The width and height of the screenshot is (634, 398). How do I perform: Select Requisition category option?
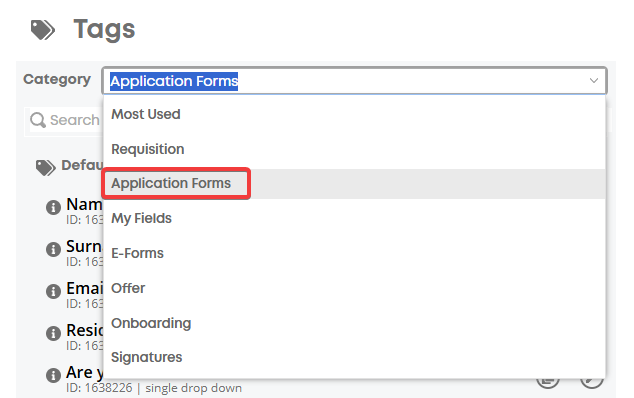coord(354,149)
